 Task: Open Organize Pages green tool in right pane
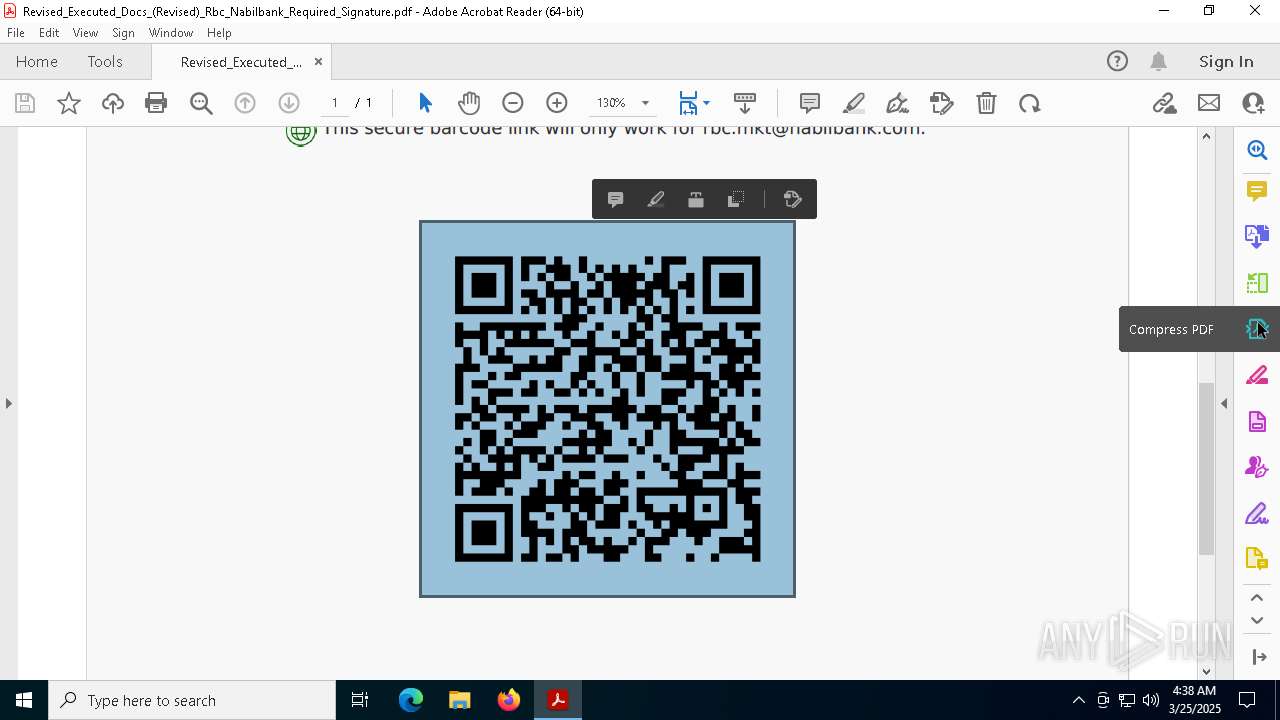tap(1257, 283)
